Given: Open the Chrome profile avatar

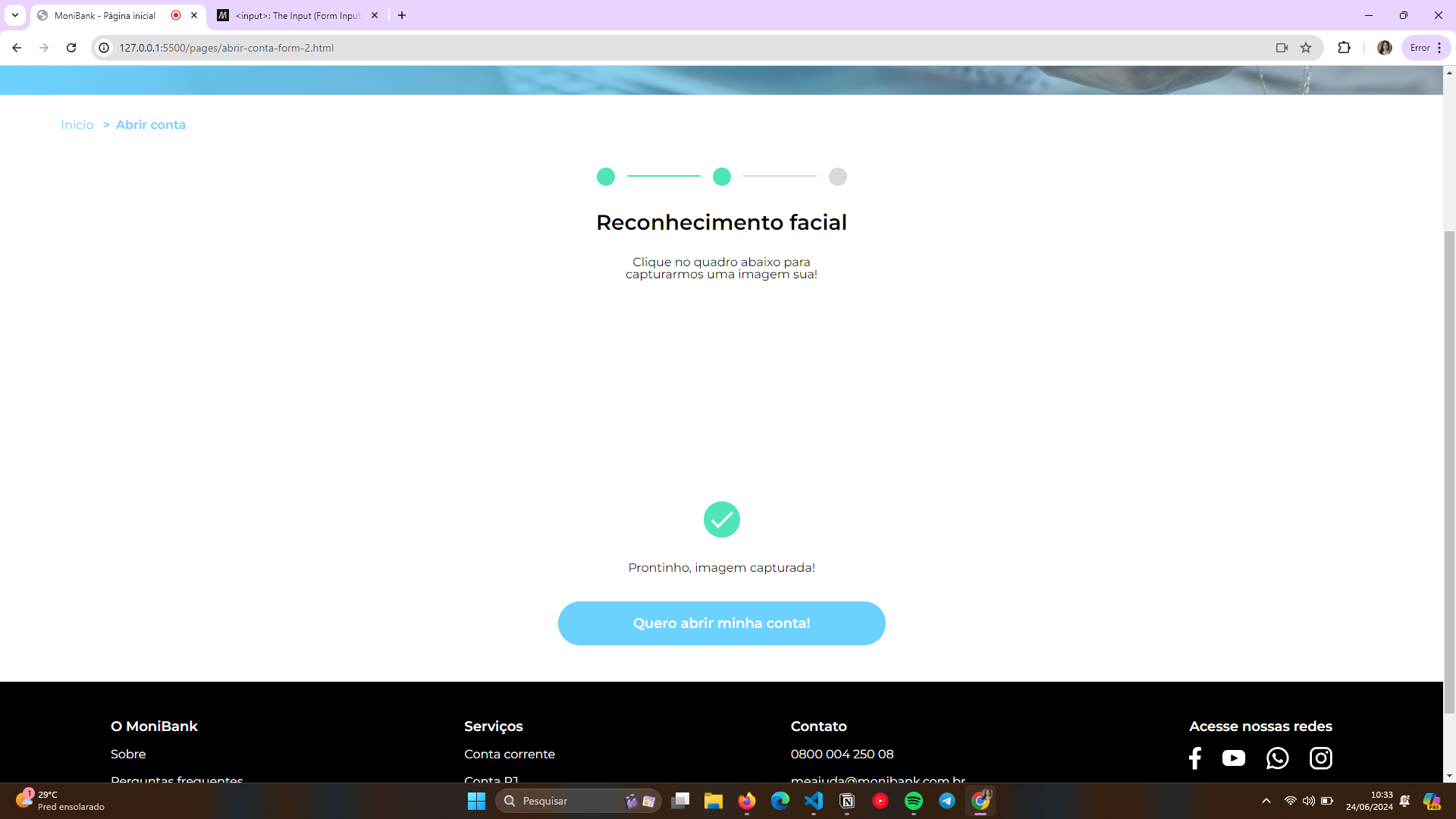Looking at the screenshot, I should coord(1385,48).
